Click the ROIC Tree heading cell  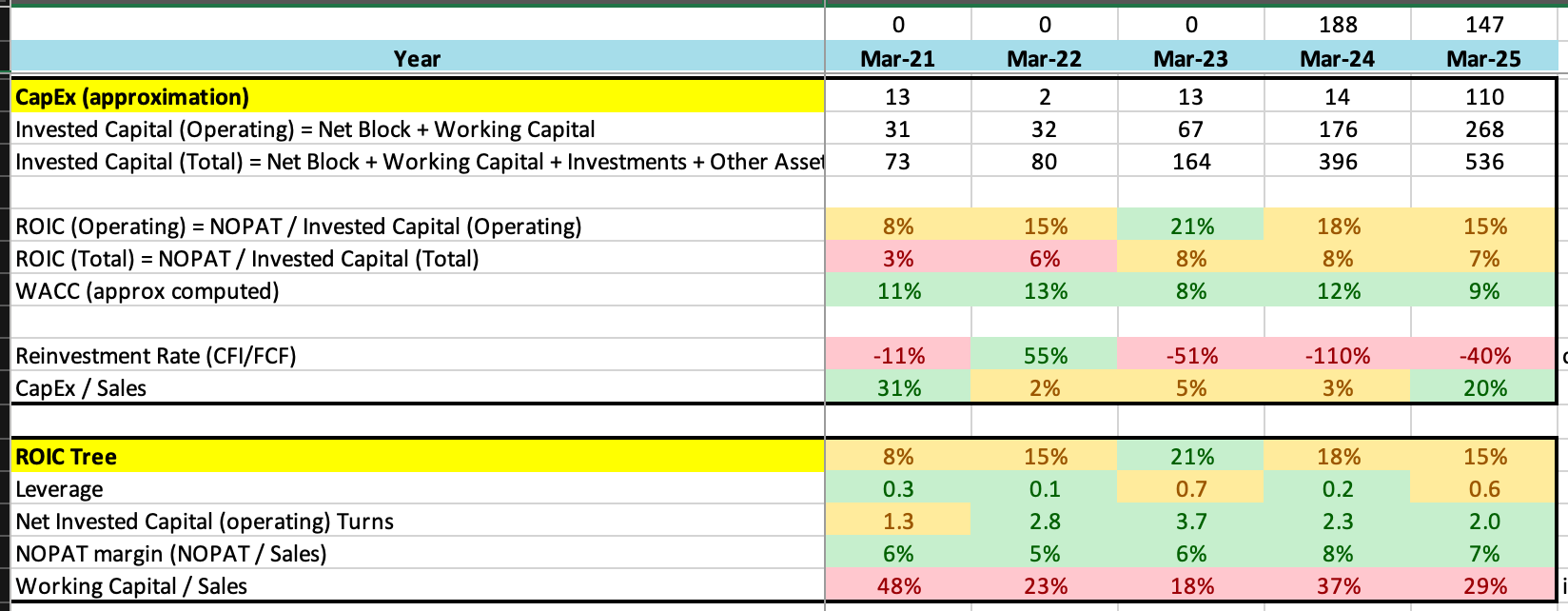(x=417, y=457)
